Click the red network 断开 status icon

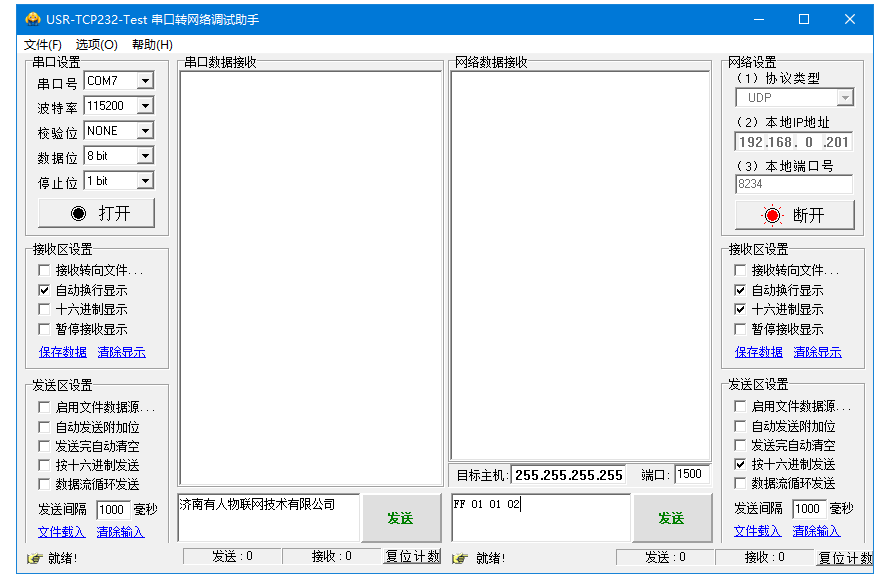[x=772, y=215]
